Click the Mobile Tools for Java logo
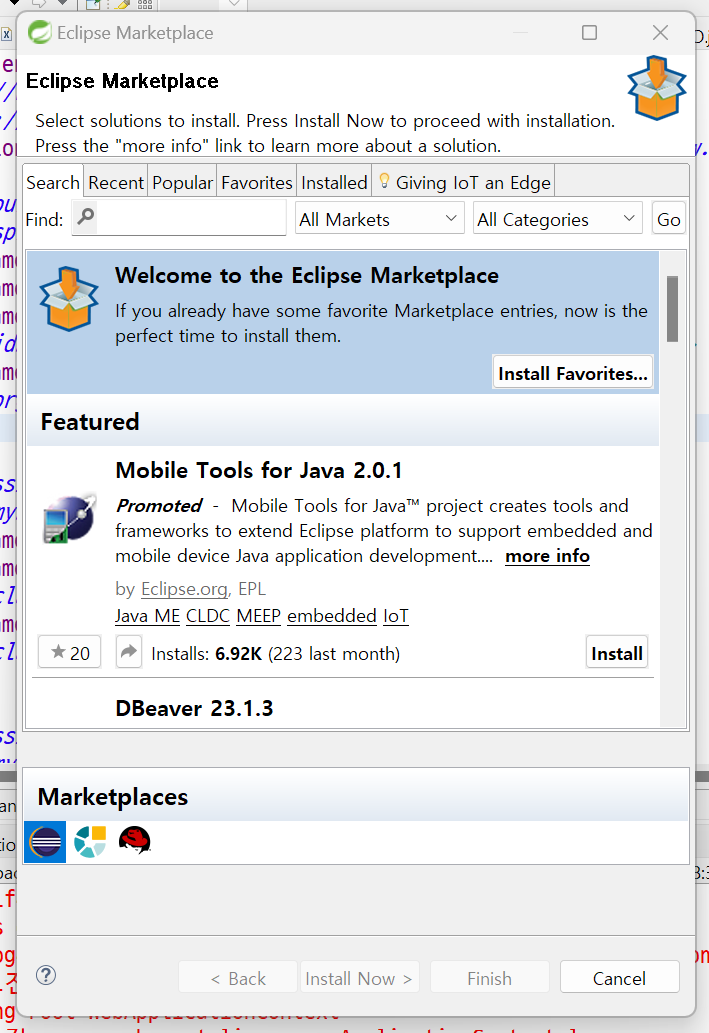The height and width of the screenshot is (1033, 709). (69, 518)
